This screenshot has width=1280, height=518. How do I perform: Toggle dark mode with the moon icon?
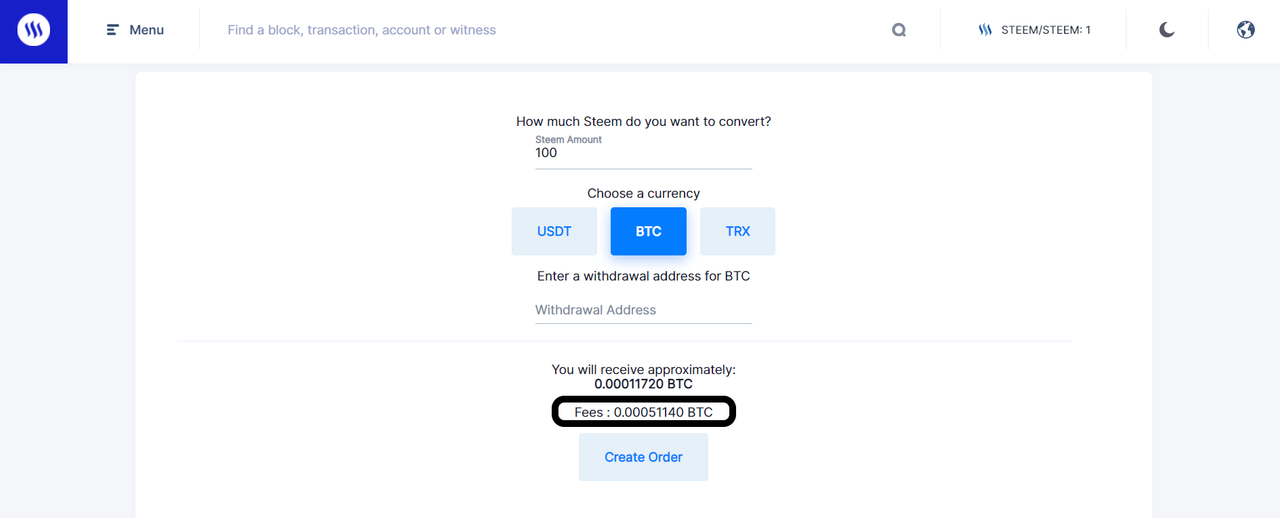click(1167, 30)
